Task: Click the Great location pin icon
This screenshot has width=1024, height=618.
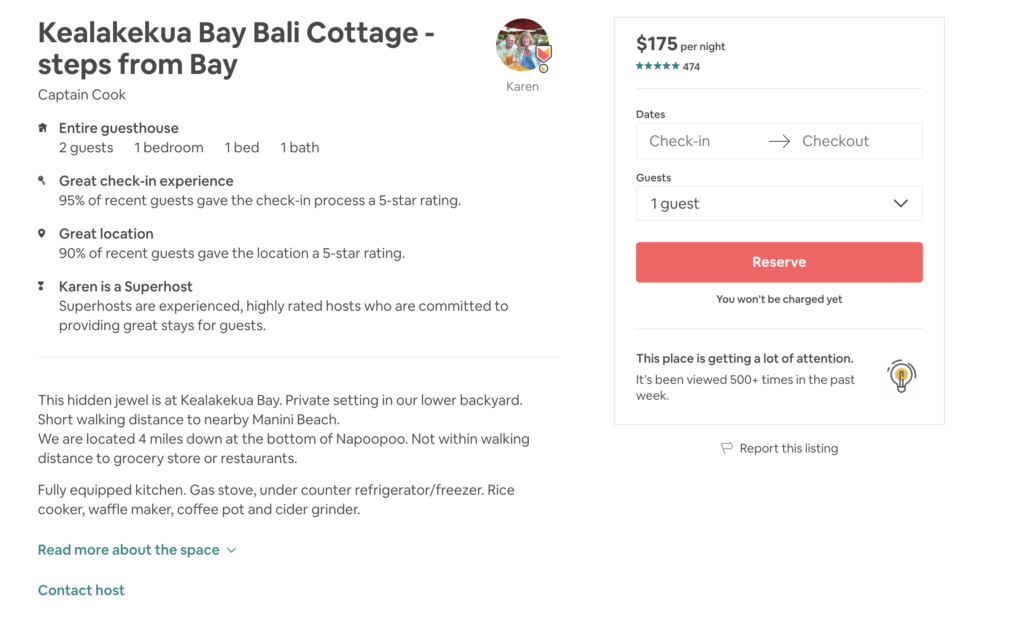Action: pyautogui.click(x=42, y=234)
